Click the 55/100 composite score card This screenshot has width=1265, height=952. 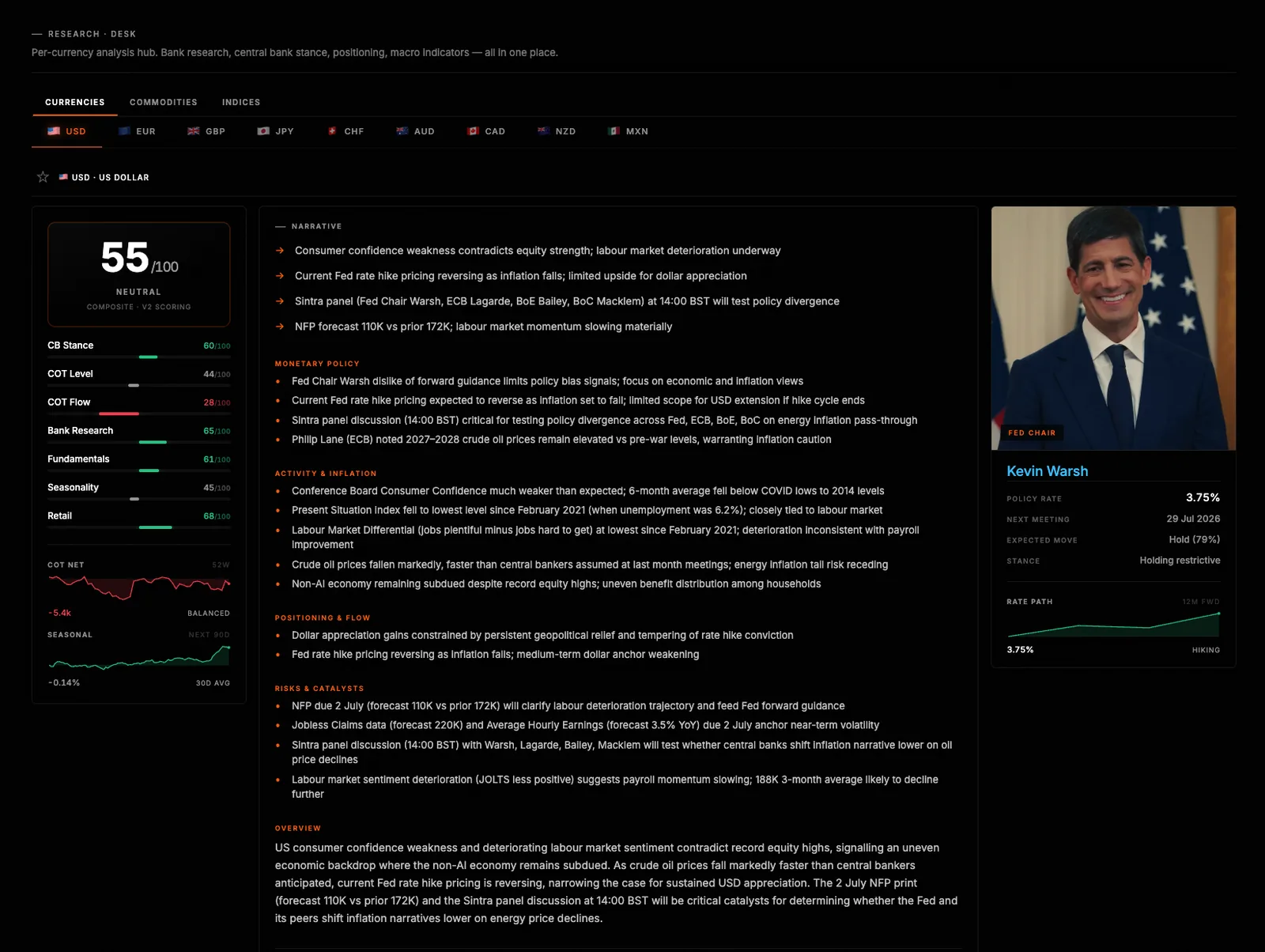[x=139, y=274]
